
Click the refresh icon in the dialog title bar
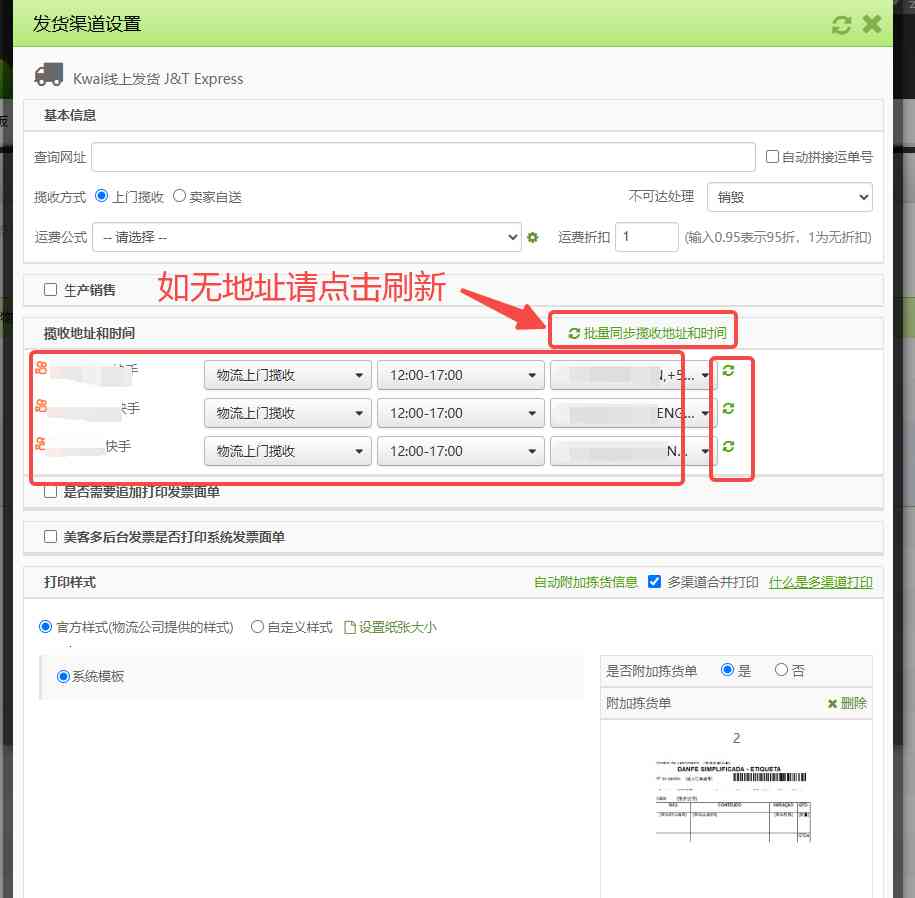(841, 24)
